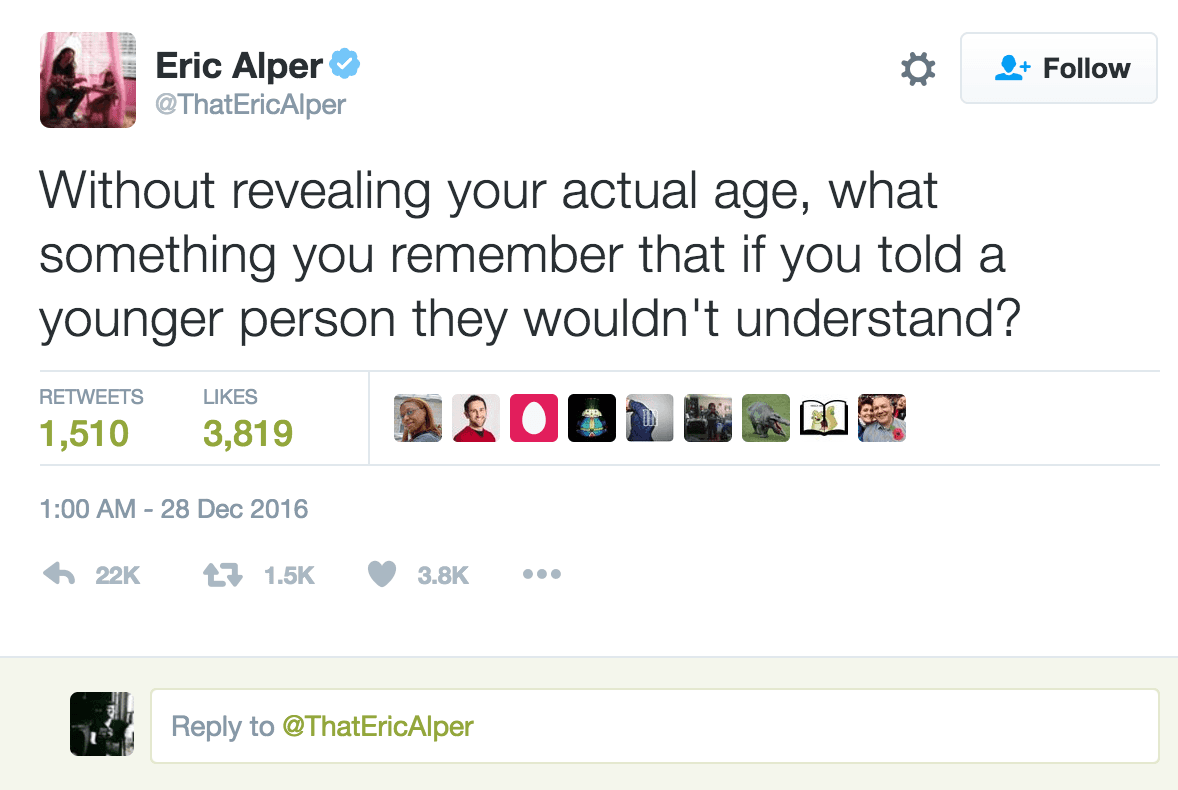
Task: Open the three-dot more options menu
Action: pos(542,574)
